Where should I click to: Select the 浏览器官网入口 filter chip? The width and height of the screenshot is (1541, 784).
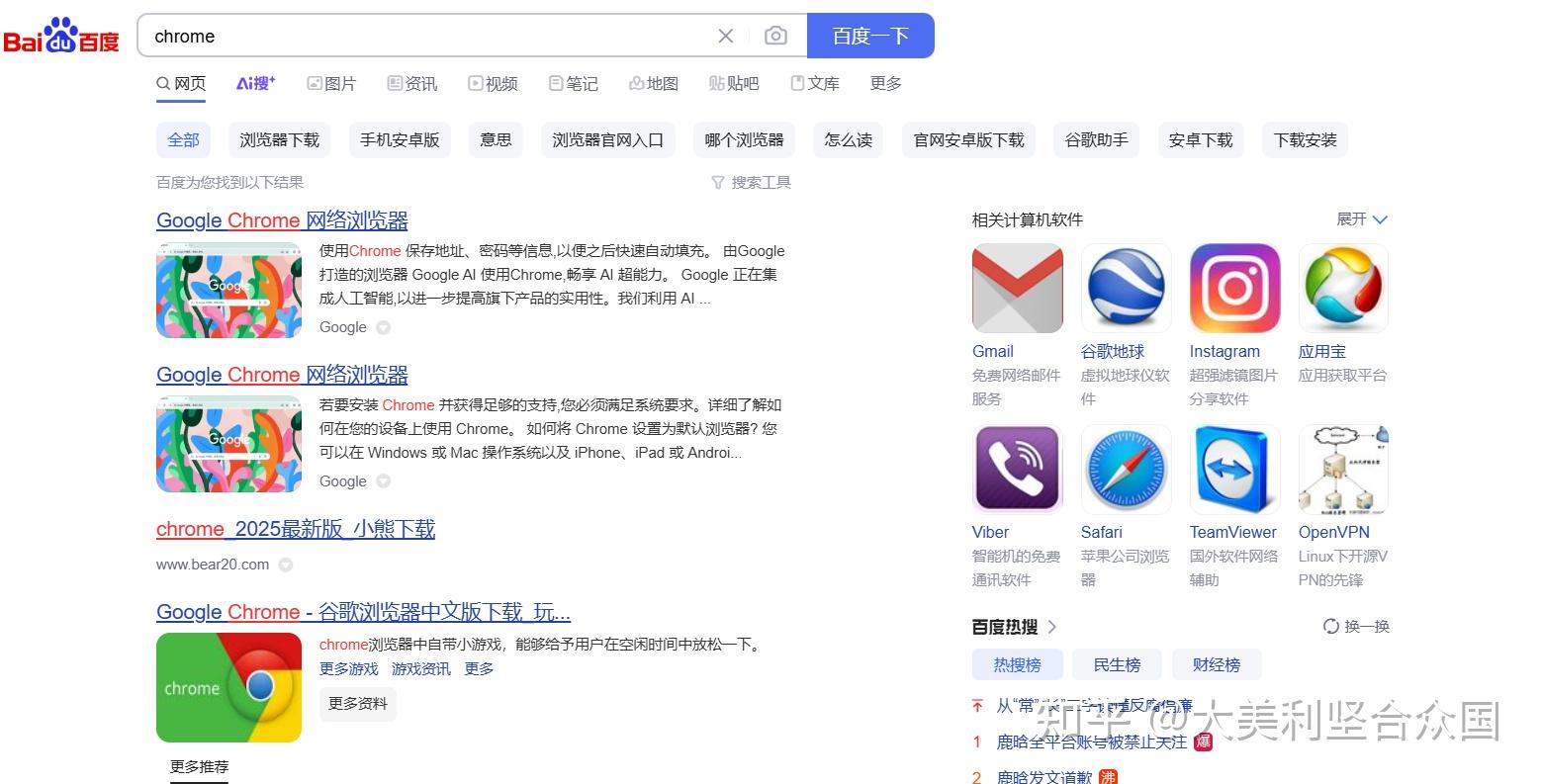click(608, 139)
